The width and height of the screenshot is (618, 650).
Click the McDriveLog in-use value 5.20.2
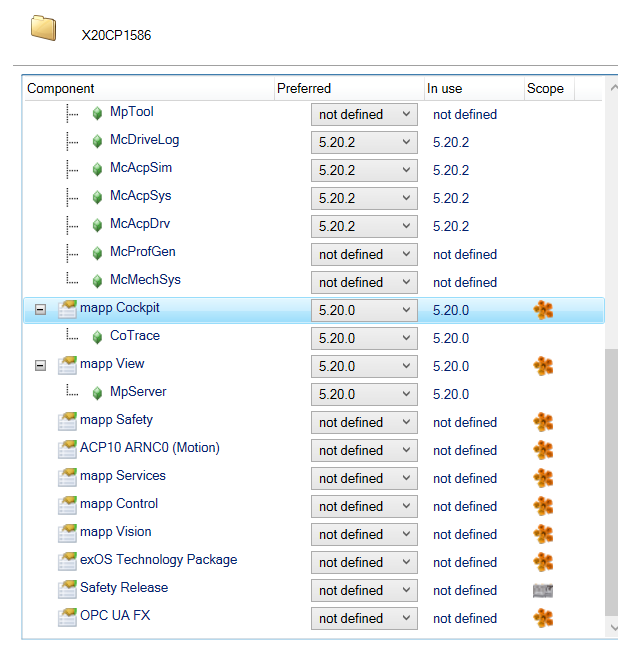451,142
